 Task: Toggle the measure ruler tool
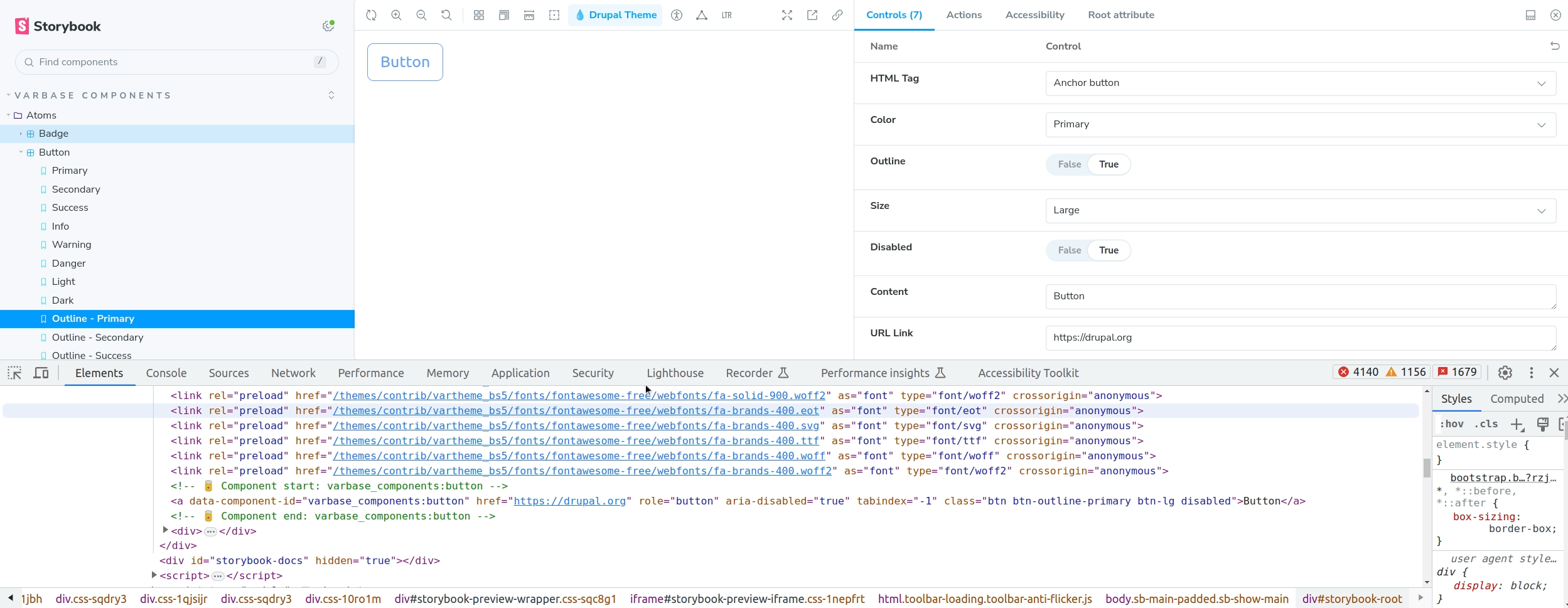tap(529, 15)
